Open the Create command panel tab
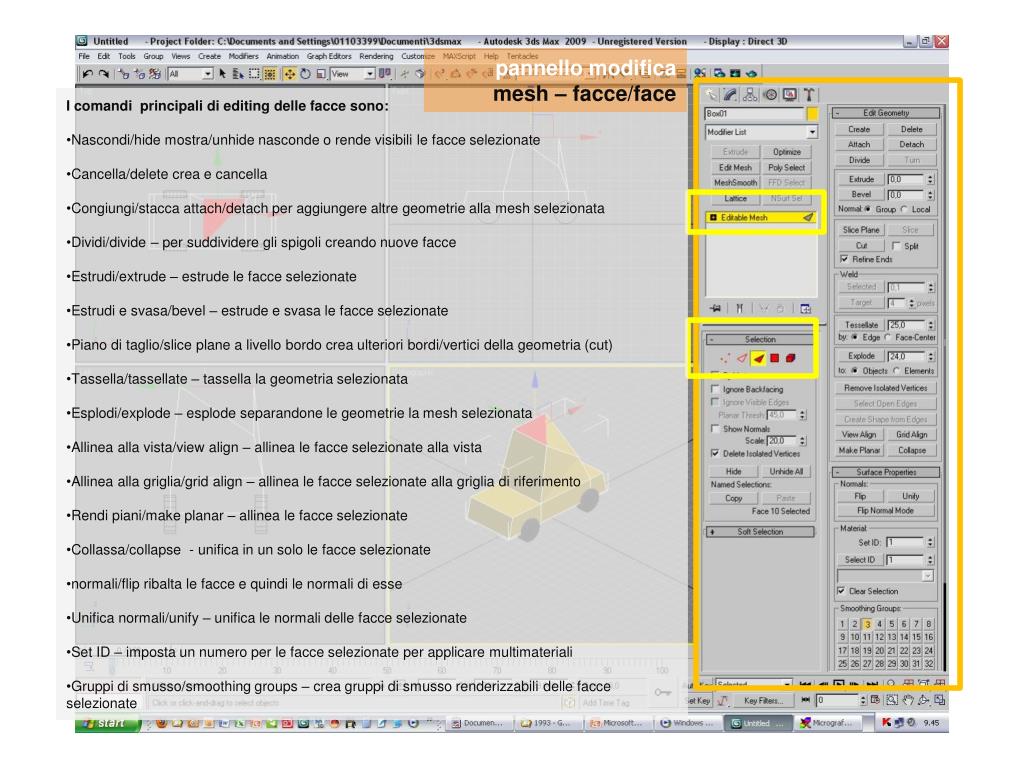Image resolution: width=1024 pixels, height=768 pixels. point(711,95)
